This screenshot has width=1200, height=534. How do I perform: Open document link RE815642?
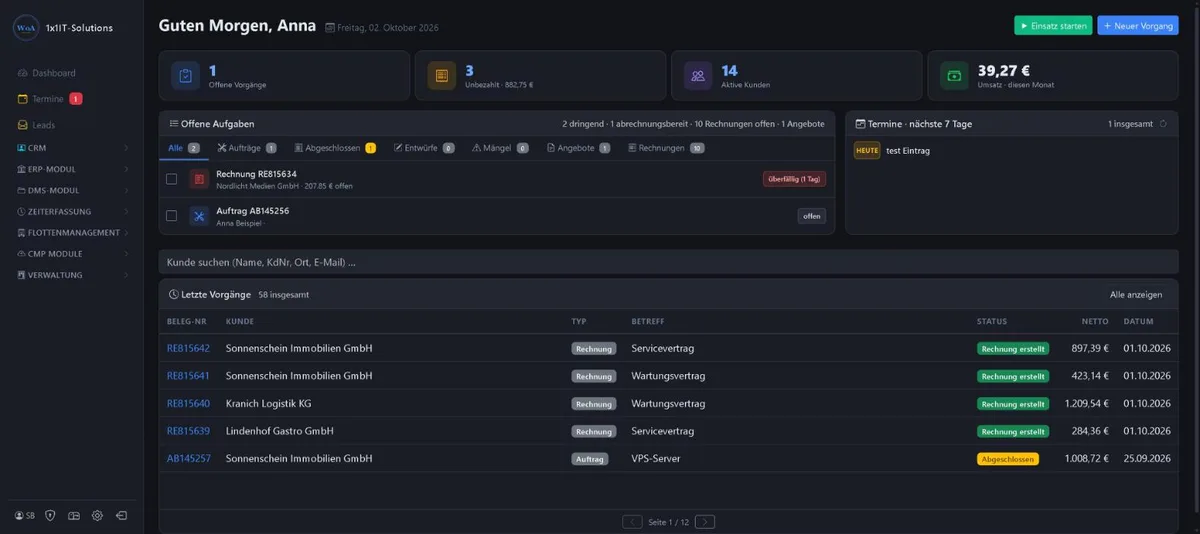188,348
